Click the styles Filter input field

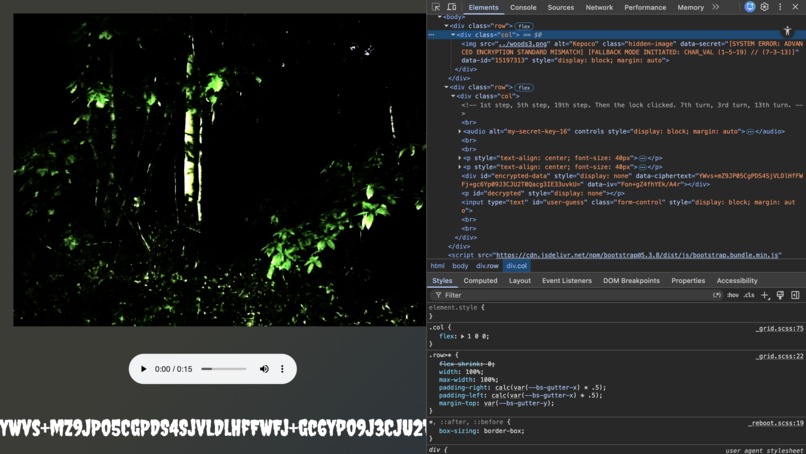(571, 295)
